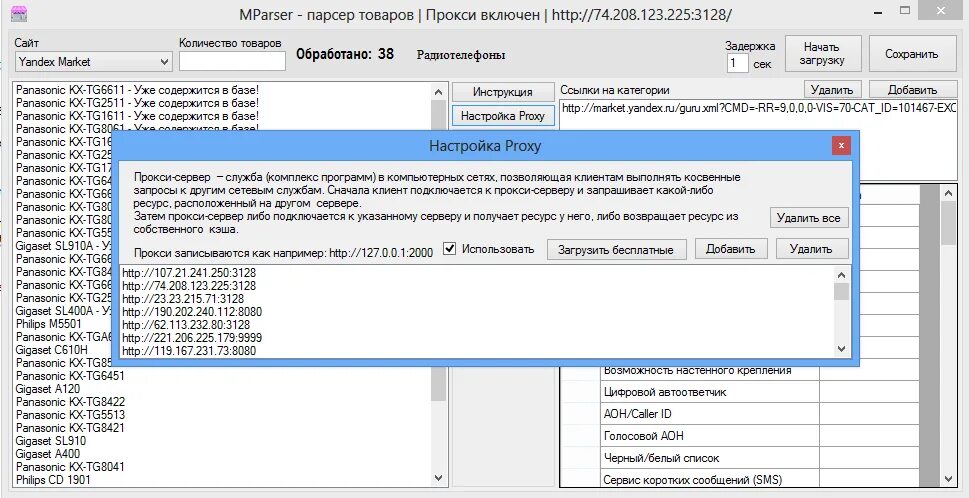This screenshot has height=498, width=970.
Task: Click Удалить button in proxy dialog
Action: click(x=812, y=249)
